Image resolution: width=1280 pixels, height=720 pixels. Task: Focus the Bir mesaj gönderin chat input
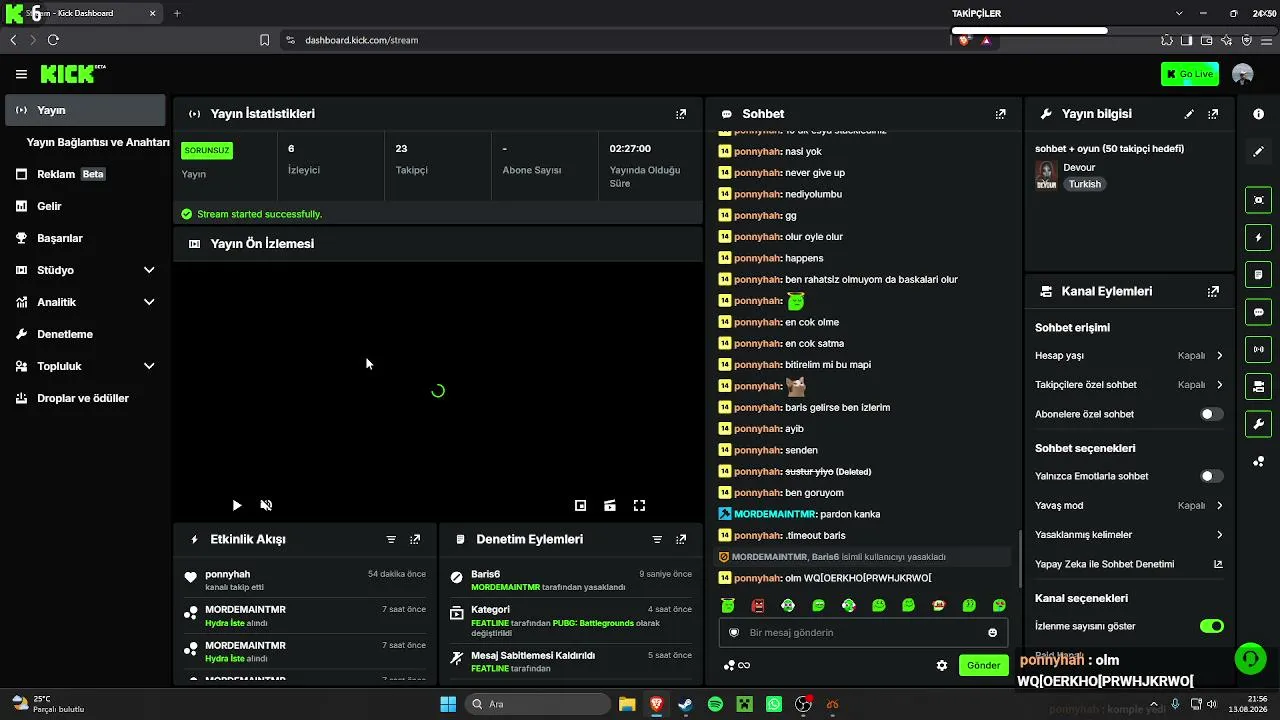click(862, 633)
